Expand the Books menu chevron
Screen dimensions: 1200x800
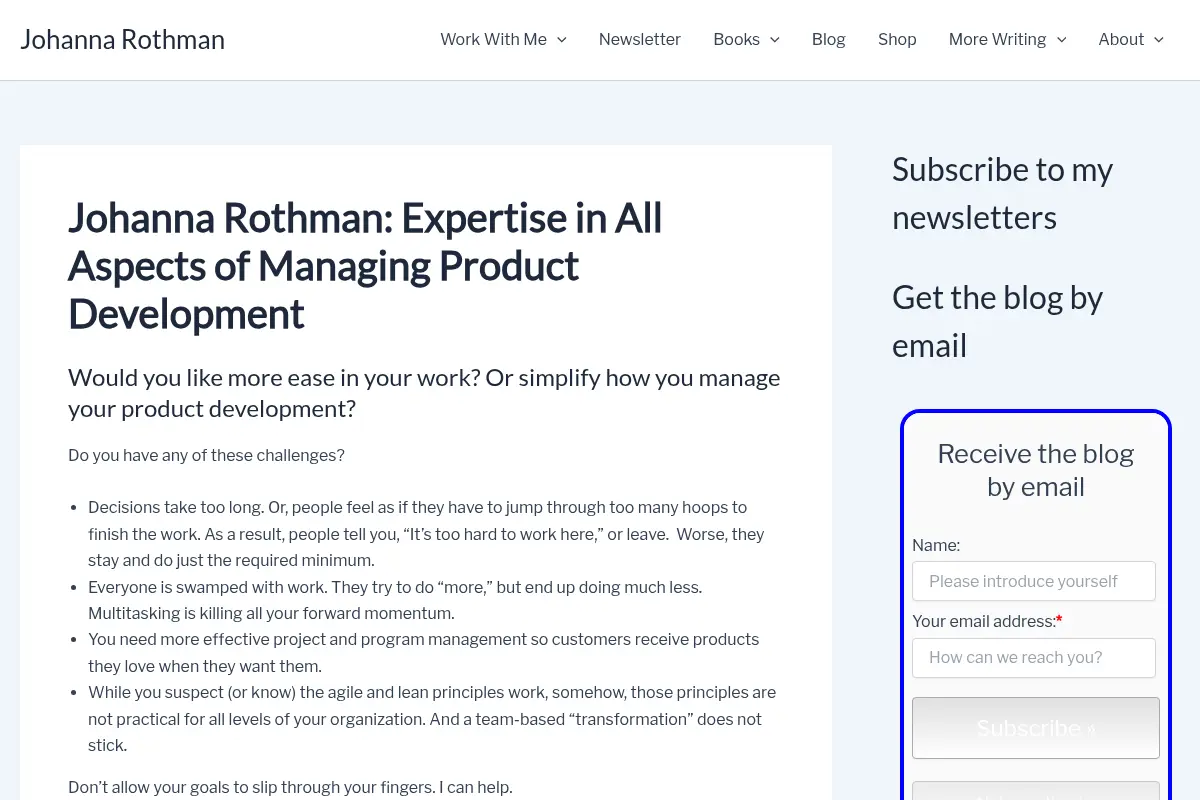click(774, 40)
